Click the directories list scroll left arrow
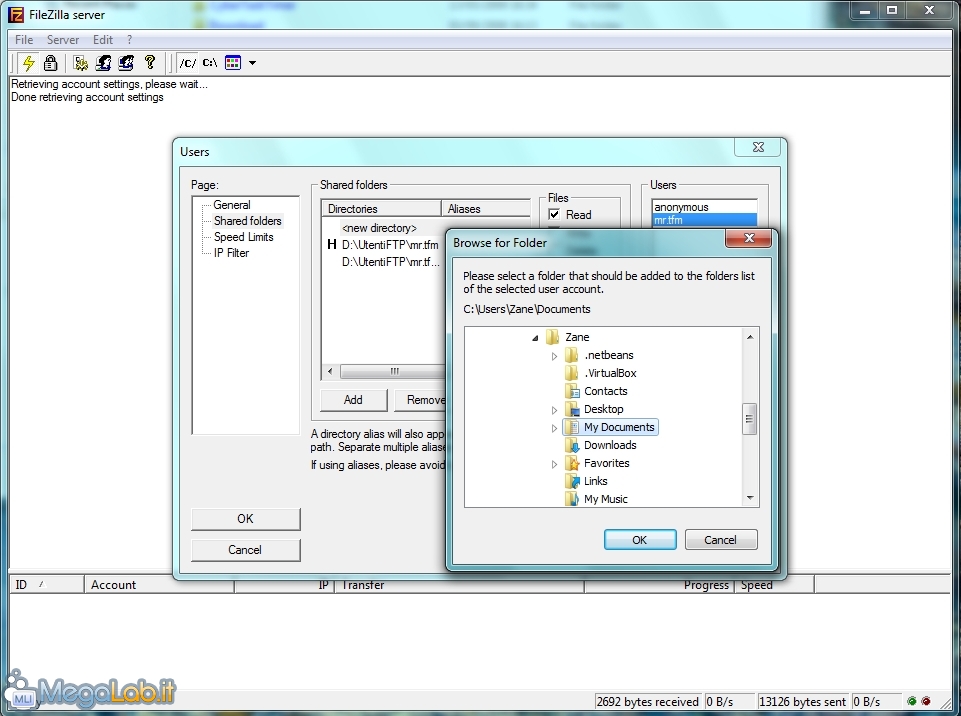961x716 pixels. 330,371
